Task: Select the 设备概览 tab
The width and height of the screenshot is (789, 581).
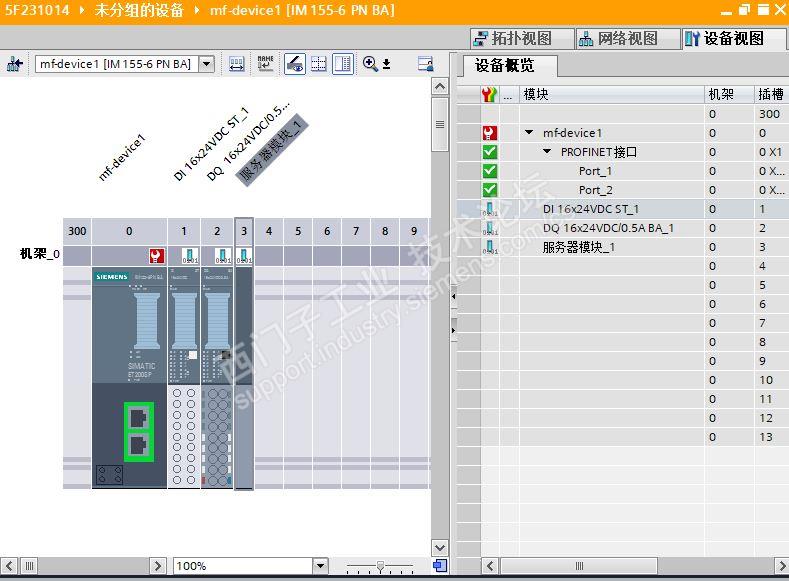Action: coord(509,66)
